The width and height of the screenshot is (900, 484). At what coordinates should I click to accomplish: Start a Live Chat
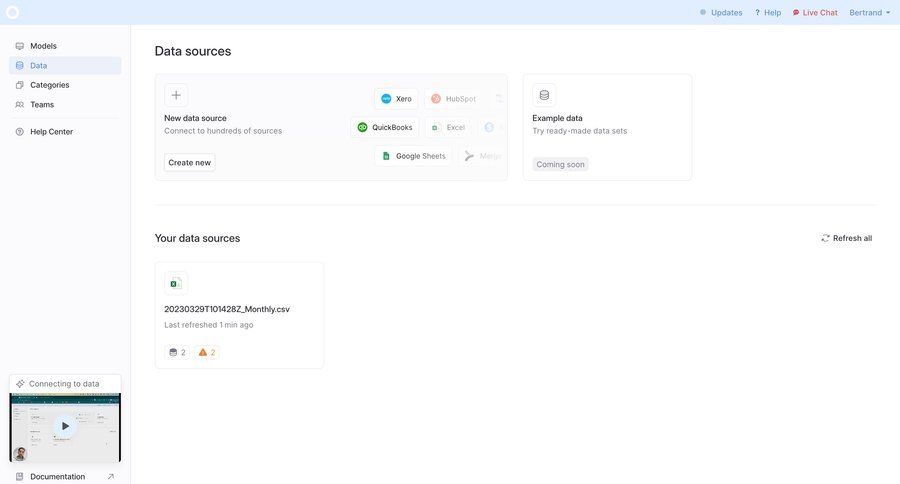815,13
